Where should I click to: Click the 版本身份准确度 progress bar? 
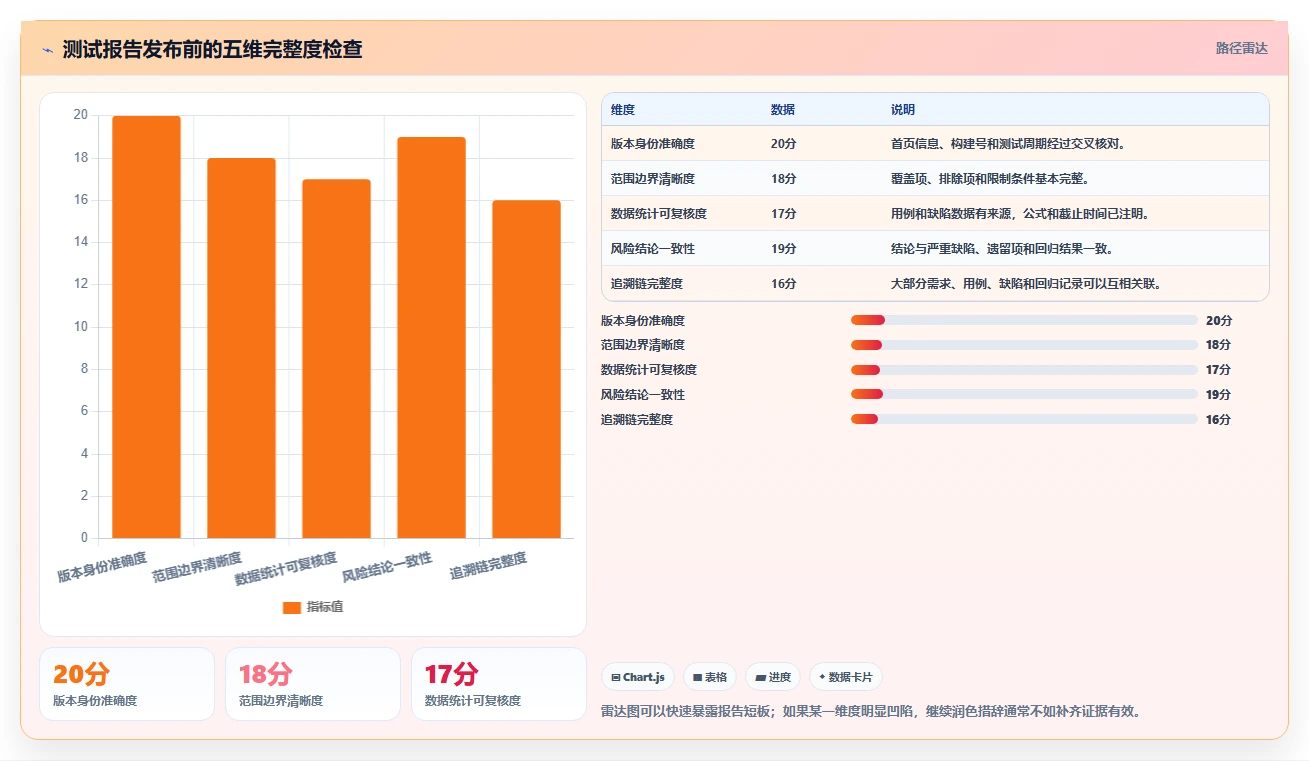(x=1024, y=320)
